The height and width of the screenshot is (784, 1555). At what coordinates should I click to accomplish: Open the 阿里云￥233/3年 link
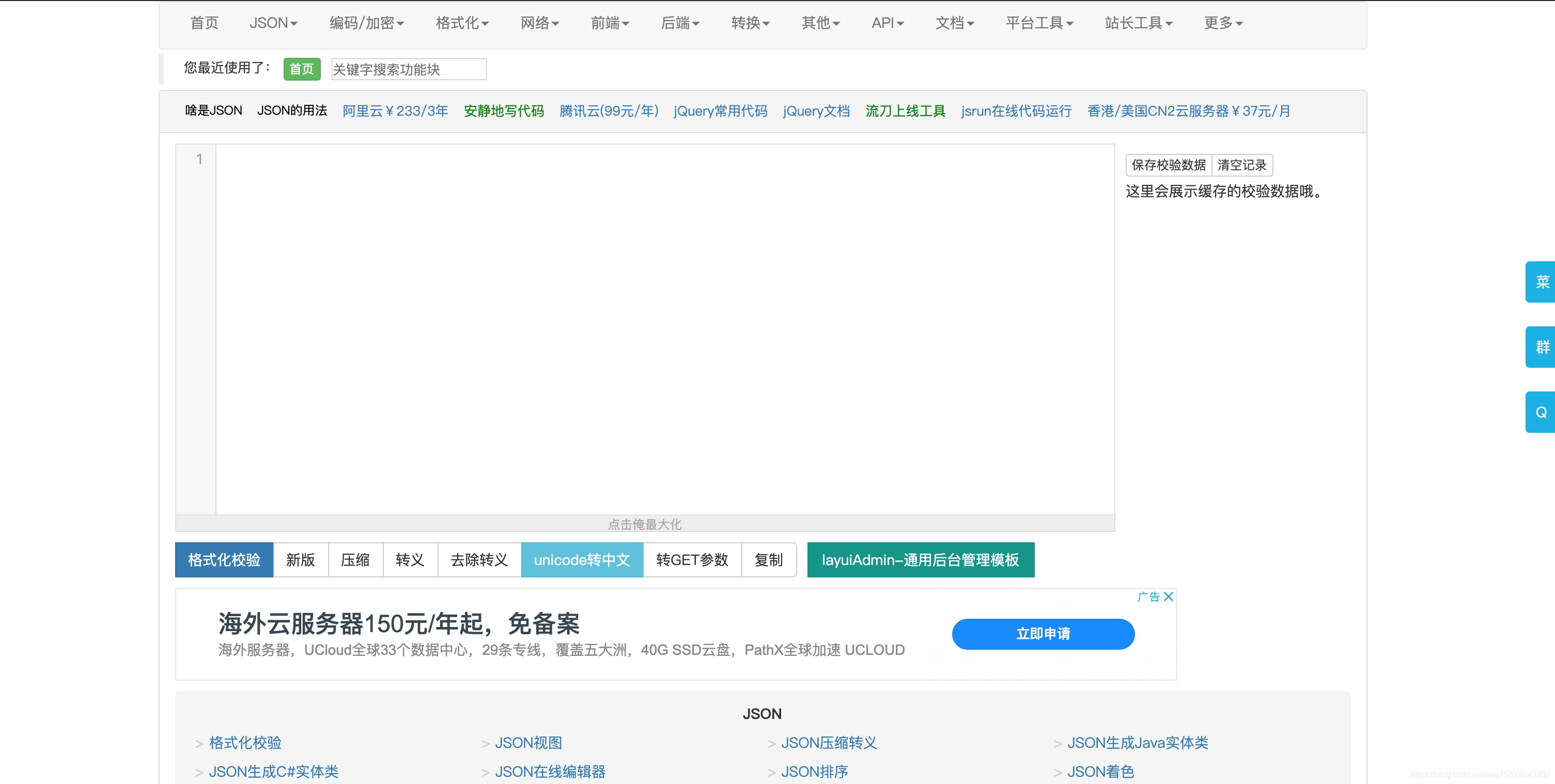[395, 111]
